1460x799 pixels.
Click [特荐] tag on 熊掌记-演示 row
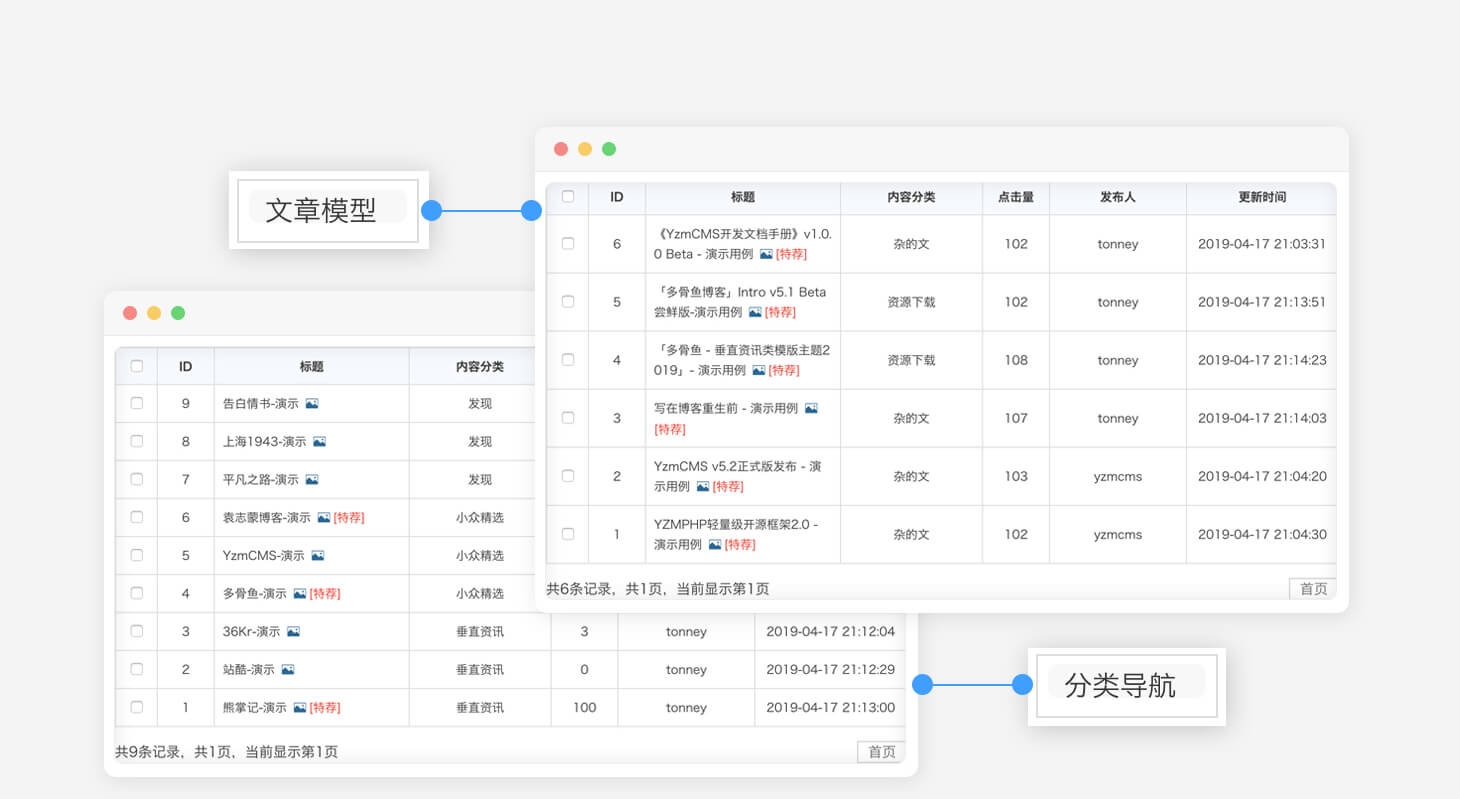(325, 708)
